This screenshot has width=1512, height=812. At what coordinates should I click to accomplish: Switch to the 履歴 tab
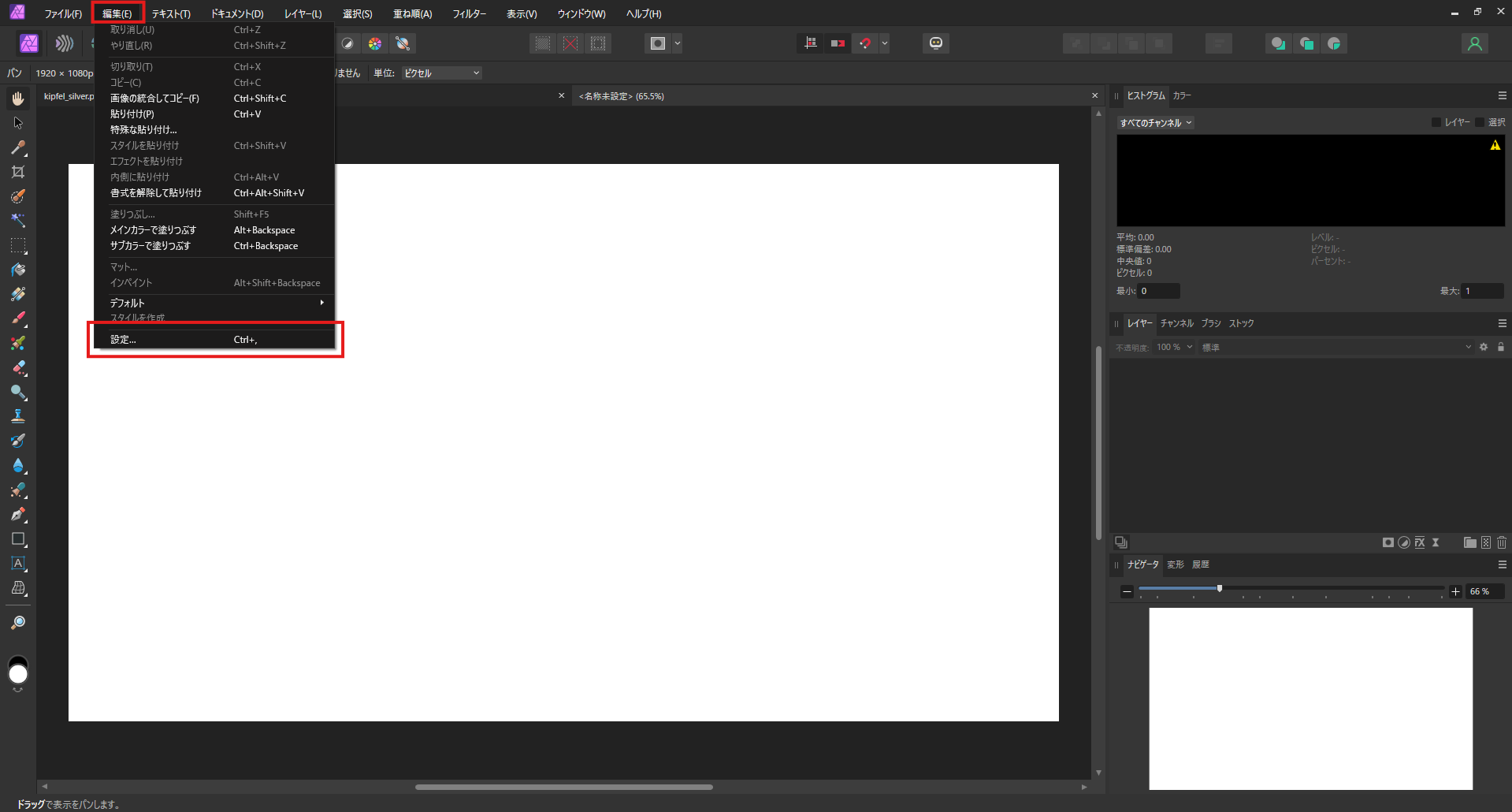[x=1201, y=564]
